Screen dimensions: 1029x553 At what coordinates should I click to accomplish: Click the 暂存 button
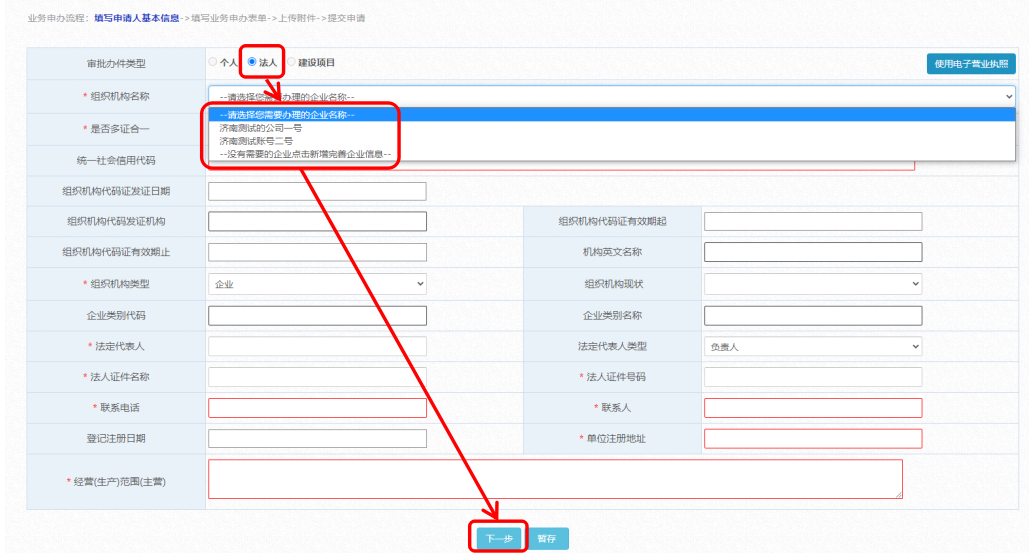(547, 539)
